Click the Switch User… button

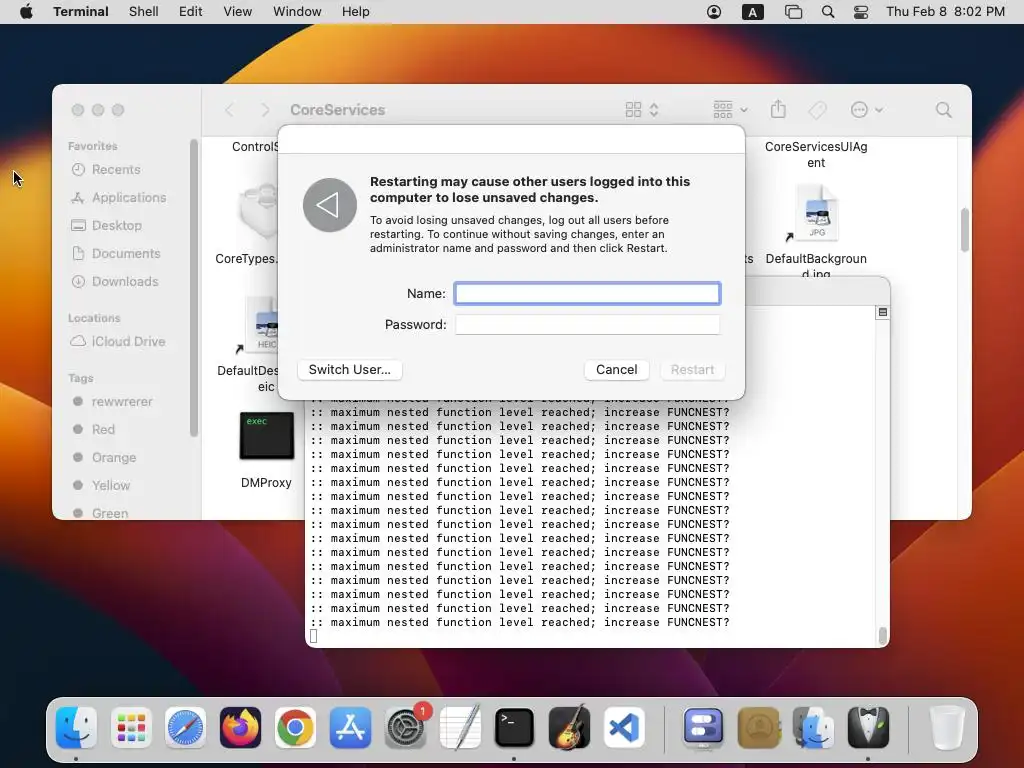349,370
